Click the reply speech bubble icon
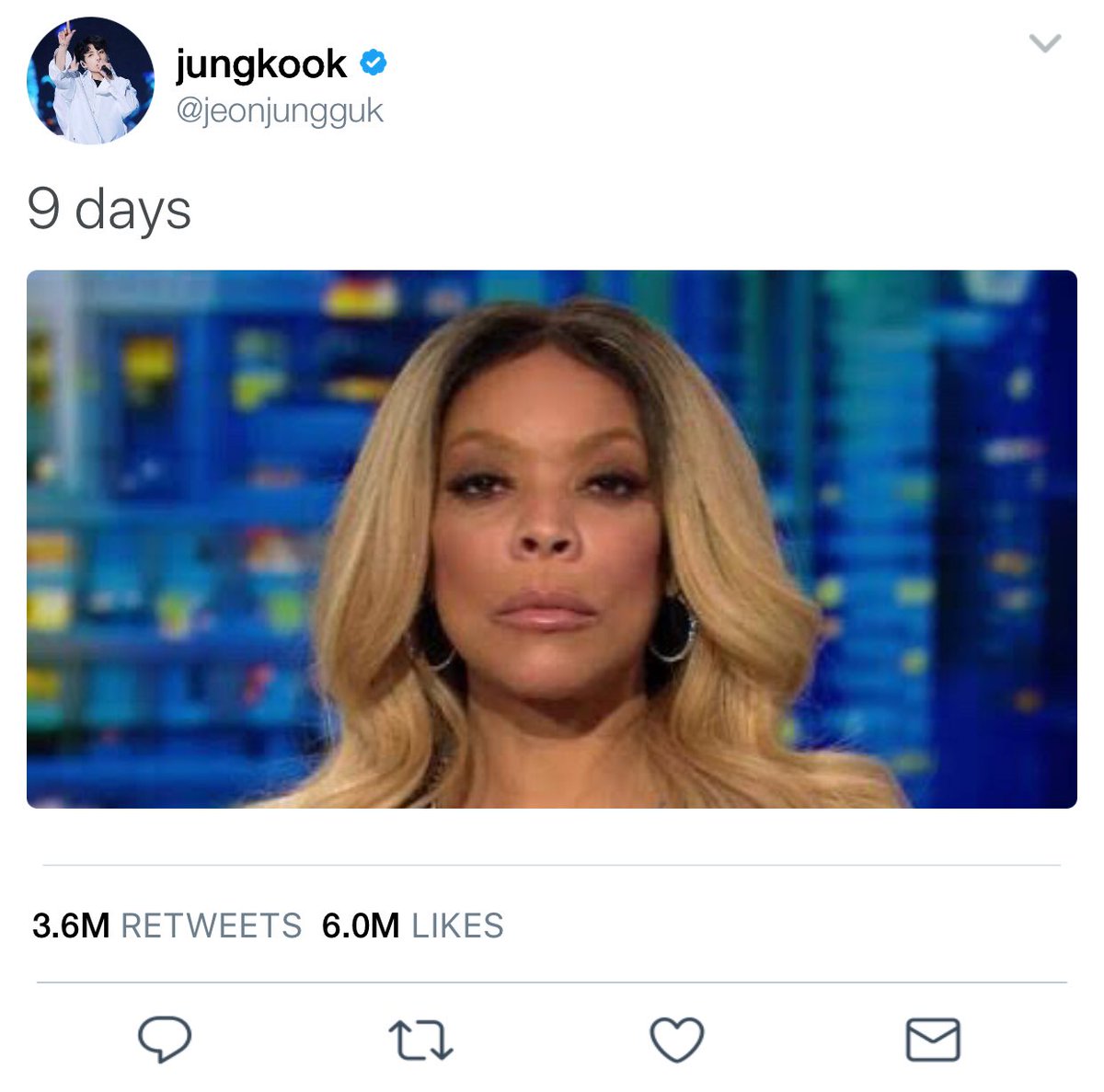 point(165,1040)
